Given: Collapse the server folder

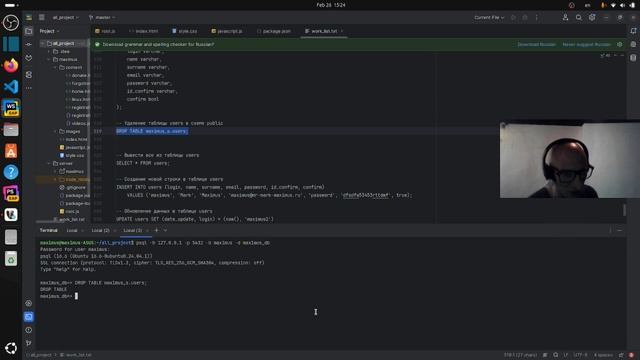Looking at the screenshot, I should (x=49, y=163).
